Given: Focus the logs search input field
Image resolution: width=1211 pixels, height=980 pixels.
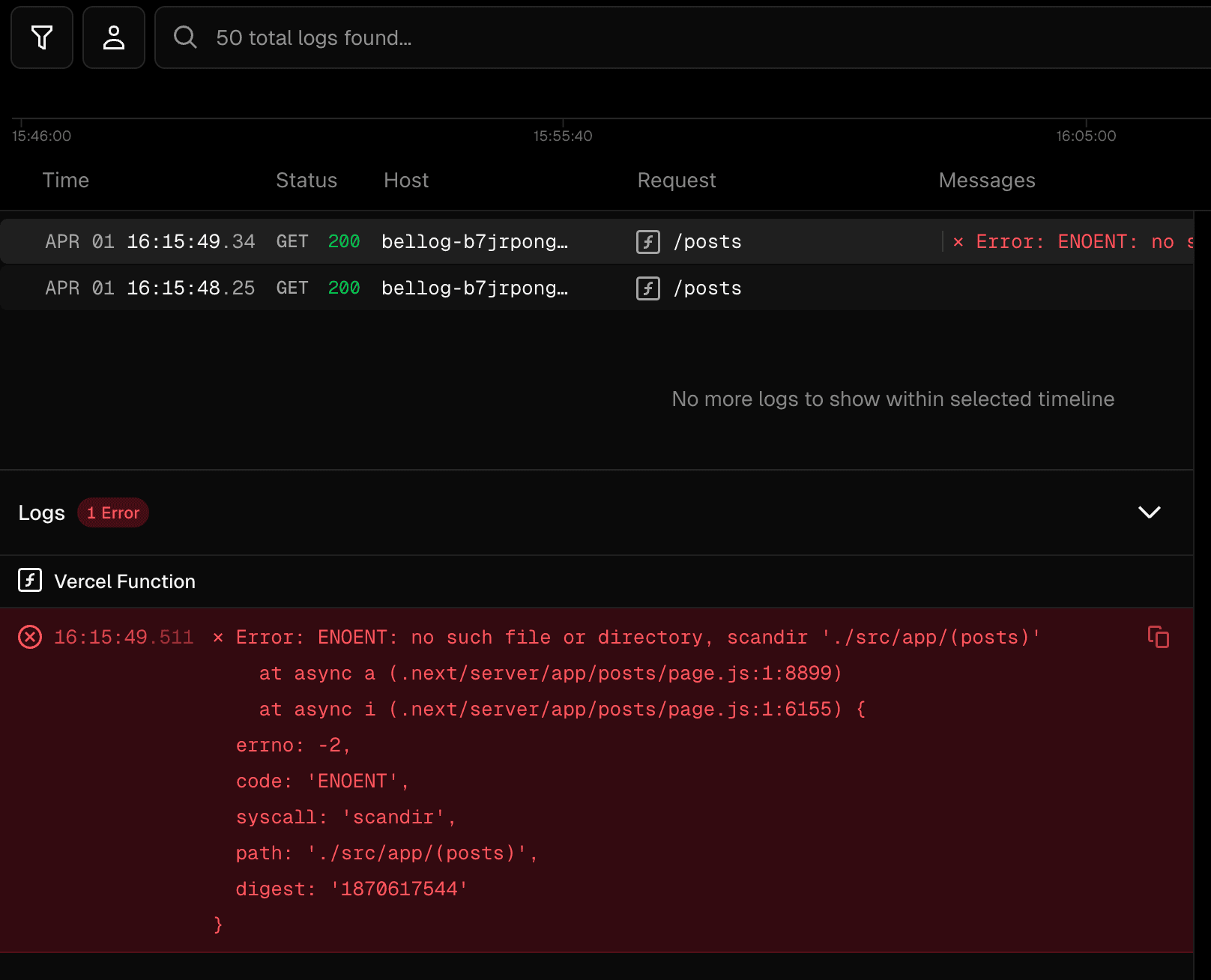Looking at the screenshot, I should point(683,37).
